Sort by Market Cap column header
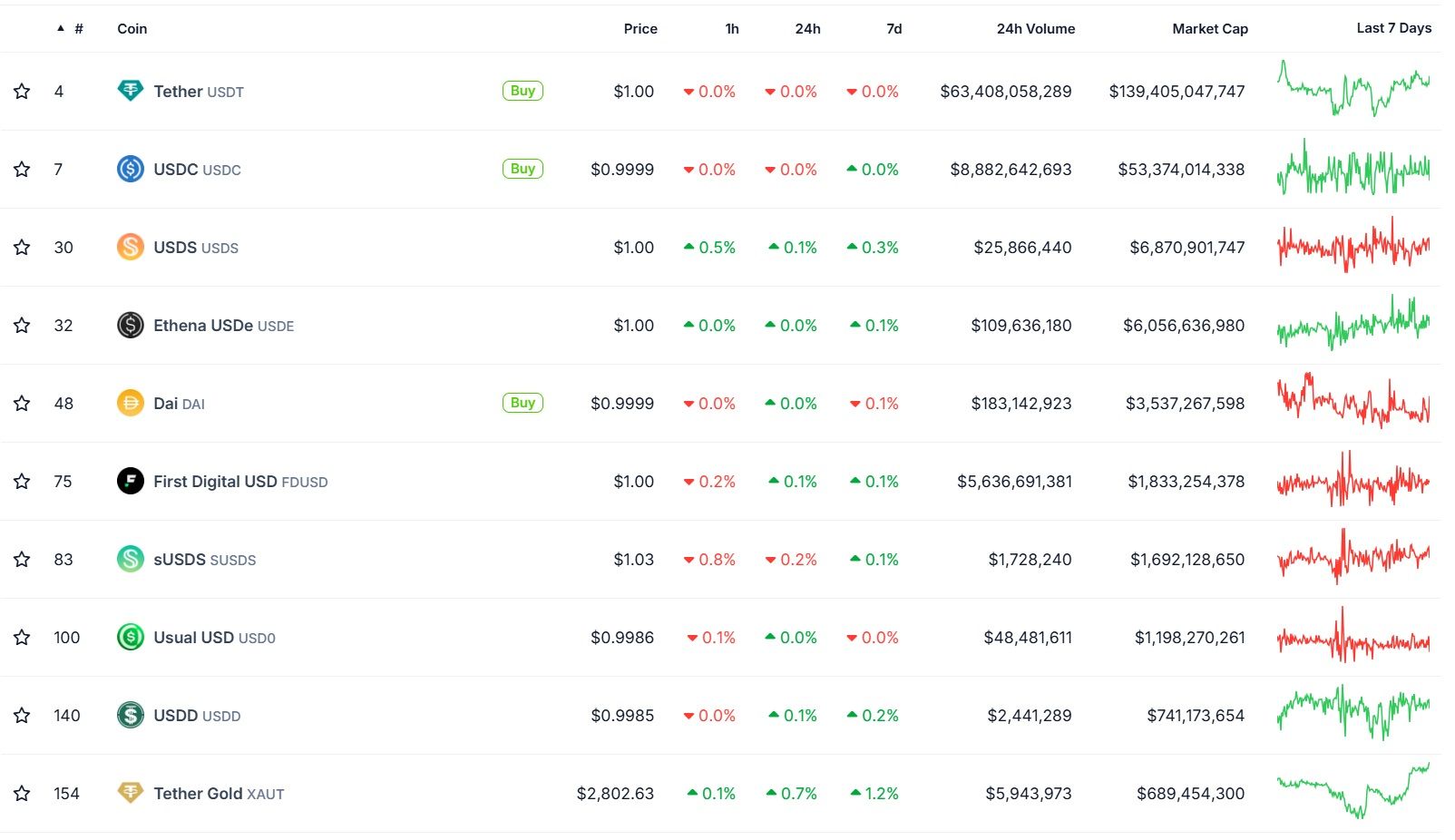1455x840 pixels. click(x=1210, y=28)
